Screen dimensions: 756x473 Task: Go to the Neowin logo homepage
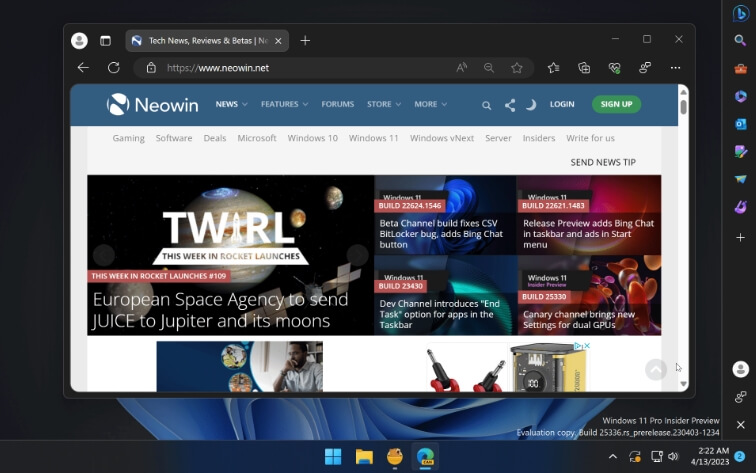click(152, 104)
